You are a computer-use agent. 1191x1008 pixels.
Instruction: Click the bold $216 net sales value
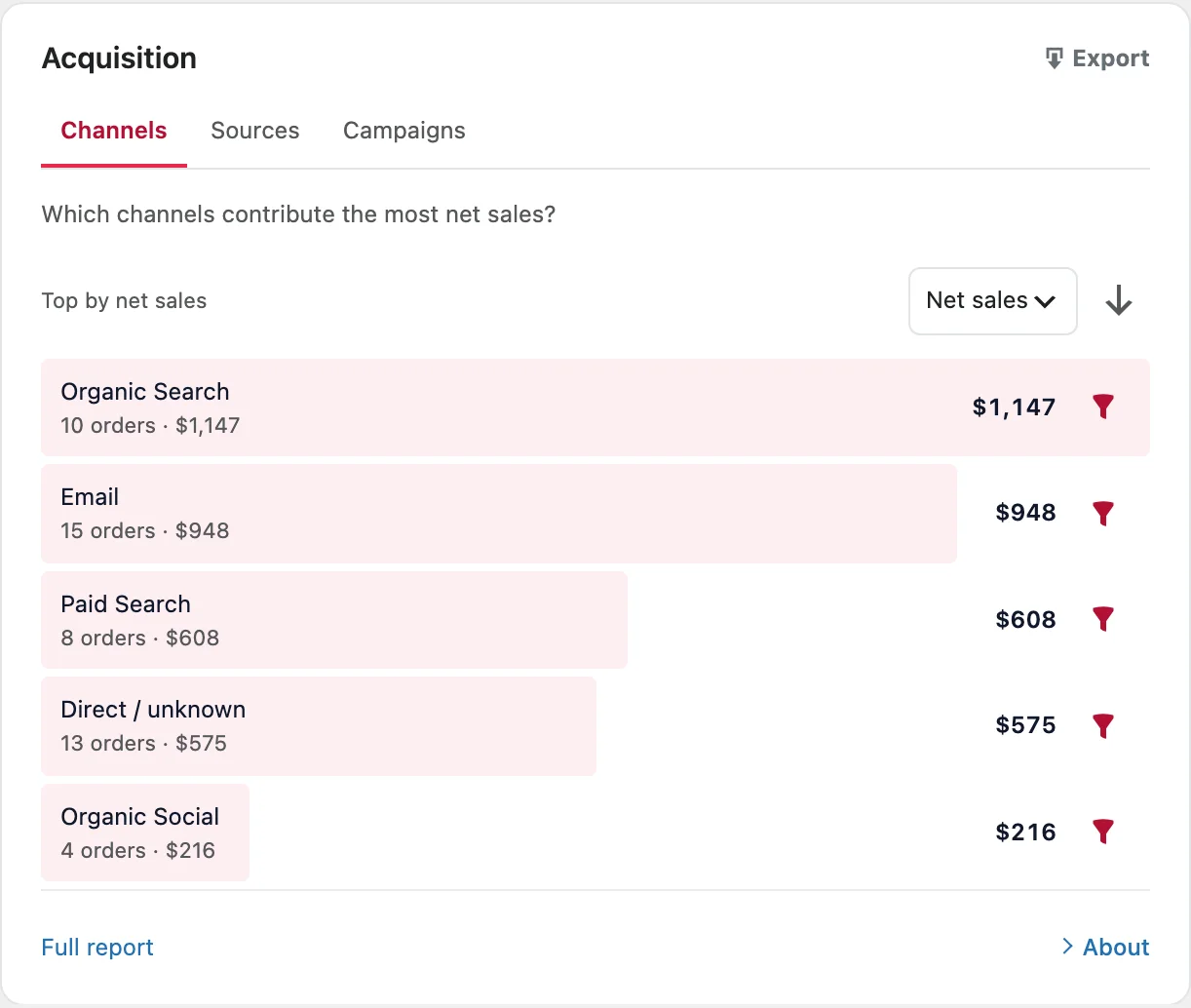coord(1025,832)
